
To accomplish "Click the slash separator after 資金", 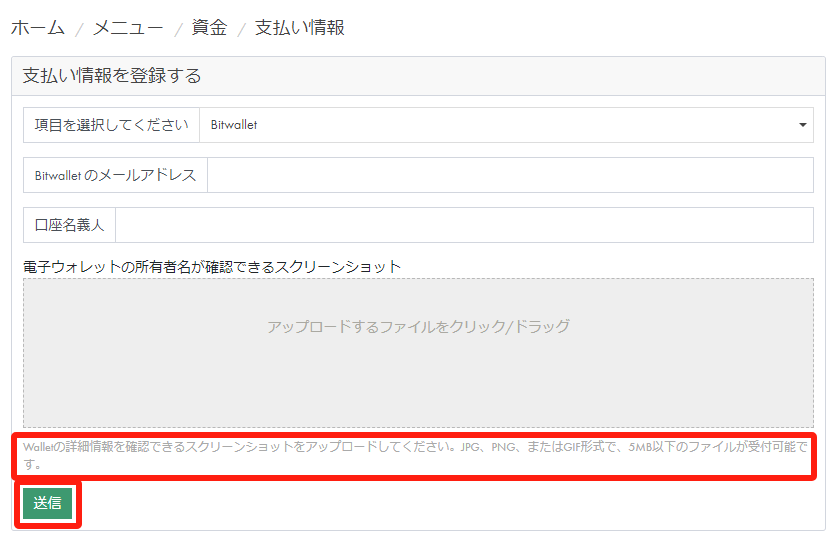I will (x=240, y=29).
